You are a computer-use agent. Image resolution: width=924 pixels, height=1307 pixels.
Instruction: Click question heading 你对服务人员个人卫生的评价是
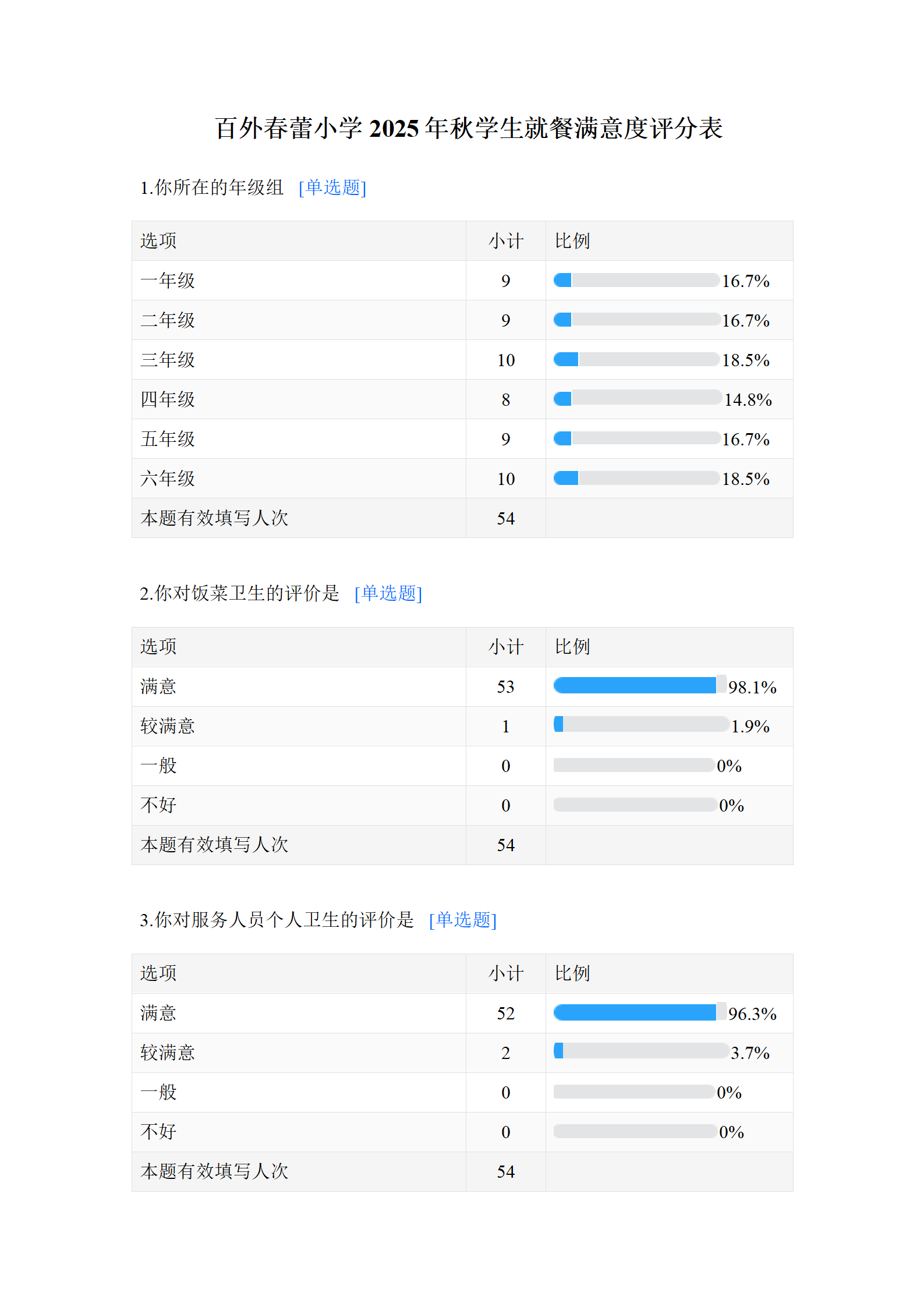tap(277, 920)
